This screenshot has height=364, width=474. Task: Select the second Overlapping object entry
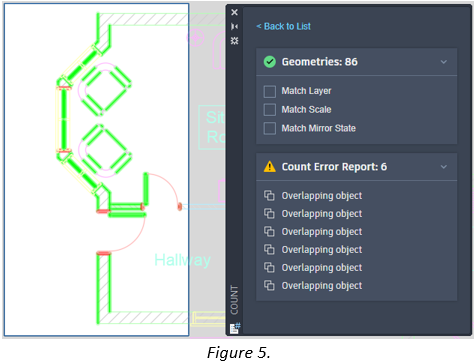[x=313, y=214]
